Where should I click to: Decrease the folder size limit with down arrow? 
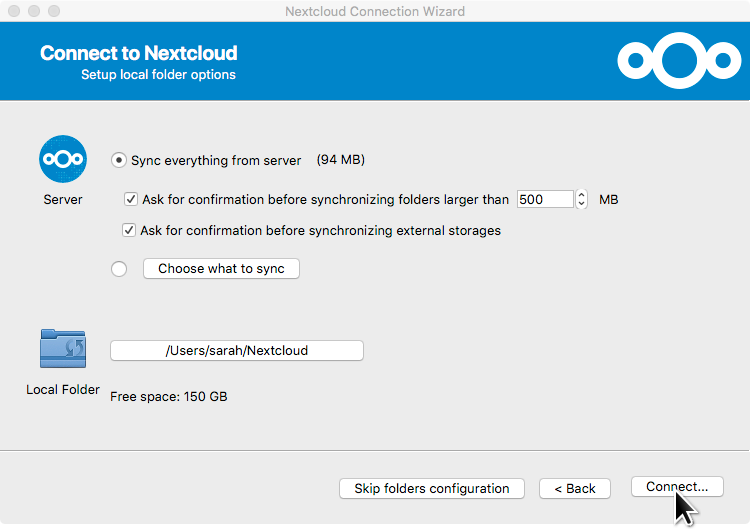(x=582, y=204)
